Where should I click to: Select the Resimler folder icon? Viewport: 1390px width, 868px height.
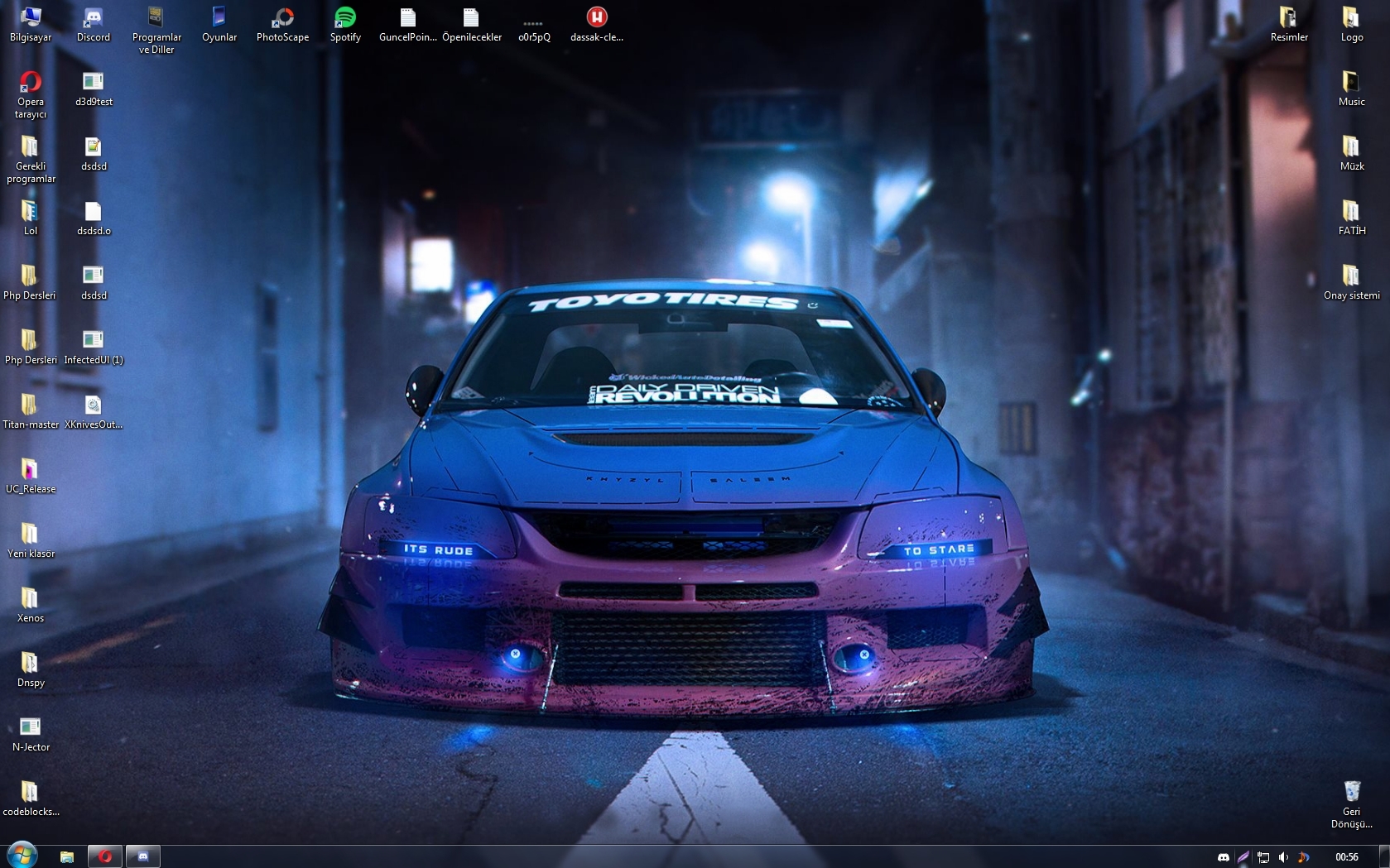[1289, 24]
